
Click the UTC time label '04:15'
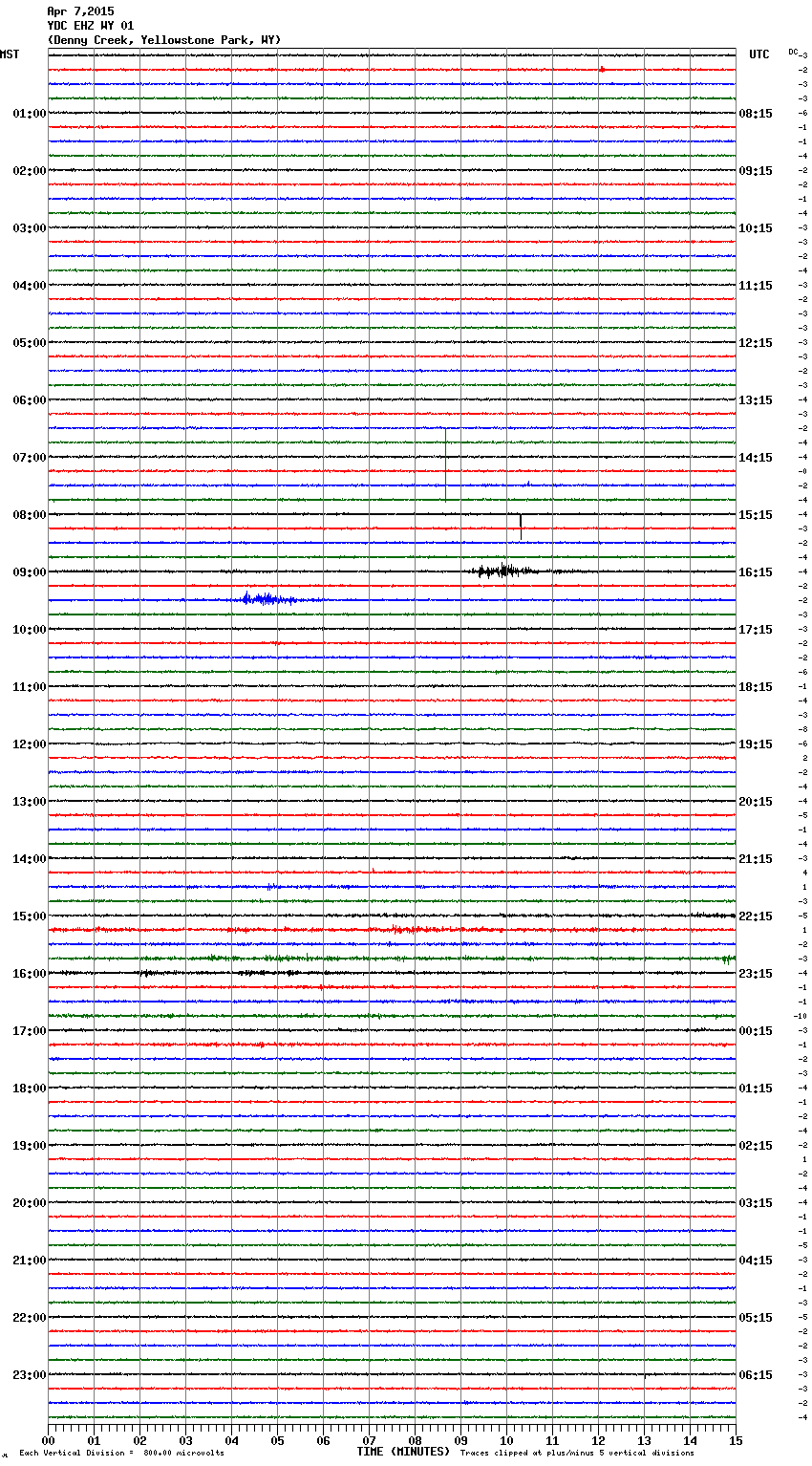point(756,1261)
